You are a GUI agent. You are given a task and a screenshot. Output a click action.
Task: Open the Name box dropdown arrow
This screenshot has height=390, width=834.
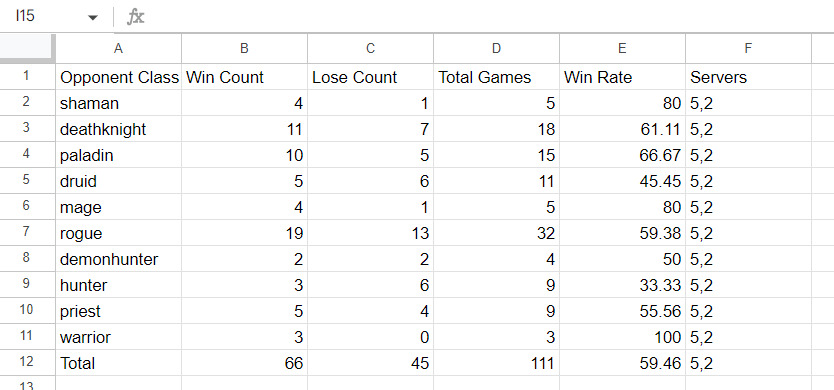[93, 18]
